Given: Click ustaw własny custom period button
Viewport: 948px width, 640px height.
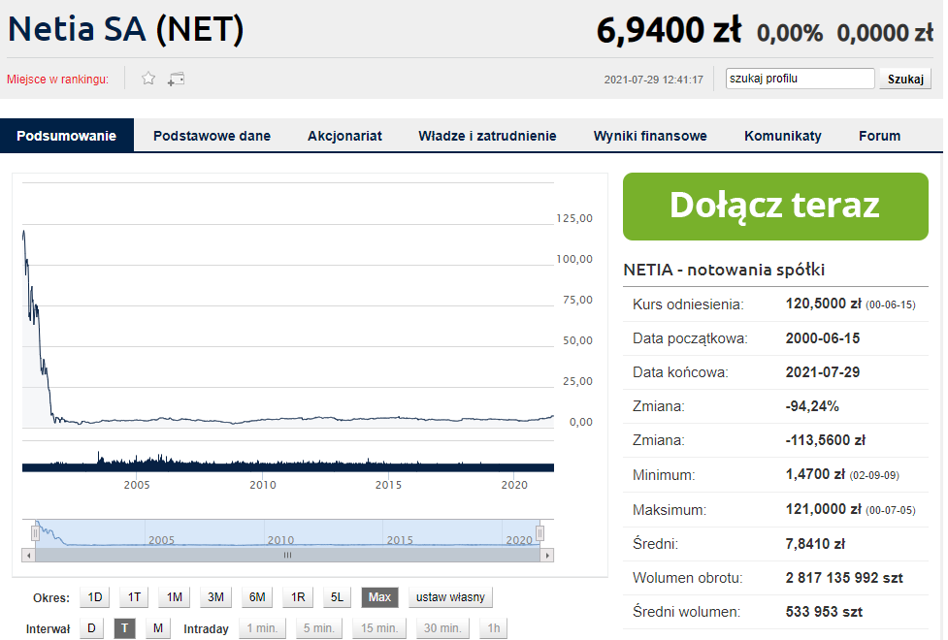Looking at the screenshot, I should pyautogui.click(x=450, y=597).
